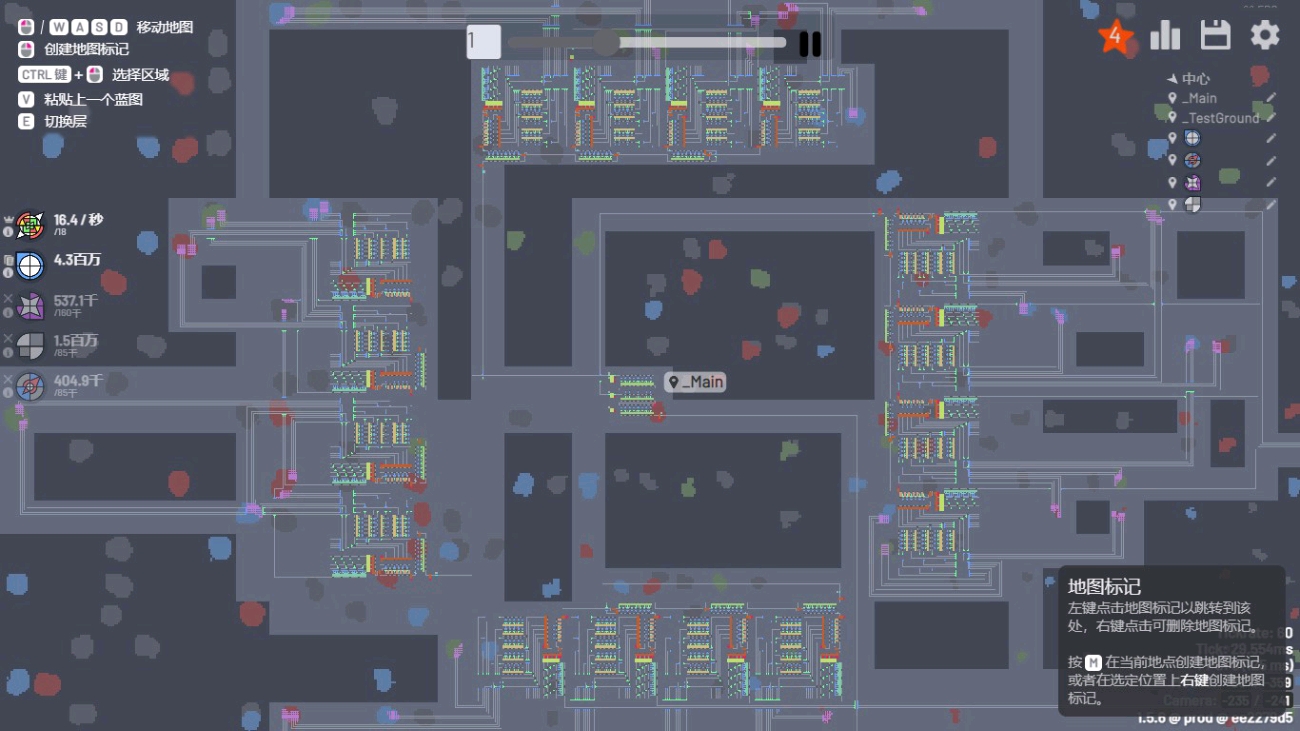
Task: Click the CTRL 键 key hint
Action: click(x=44, y=75)
